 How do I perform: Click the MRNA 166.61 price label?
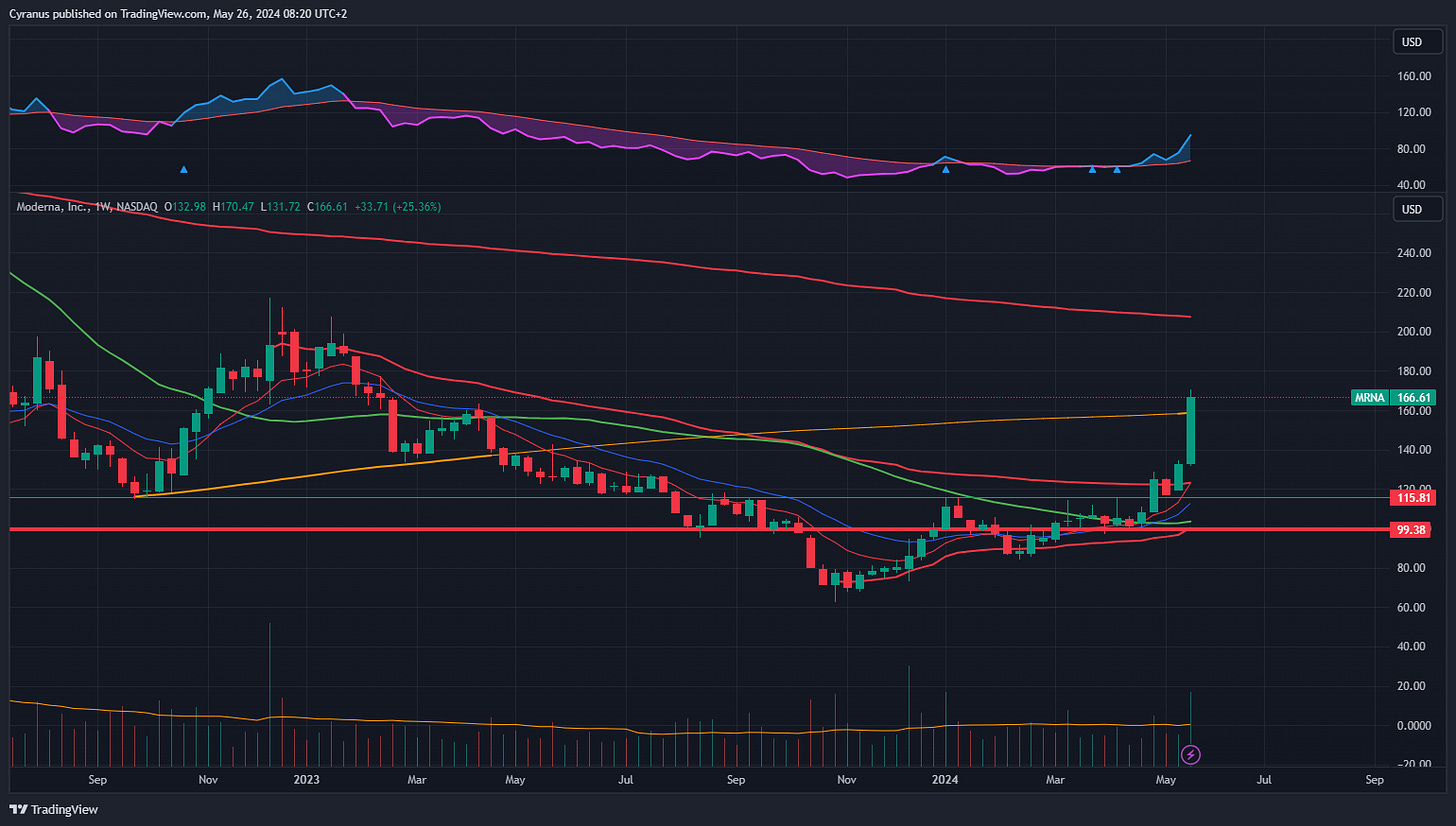click(1394, 397)
